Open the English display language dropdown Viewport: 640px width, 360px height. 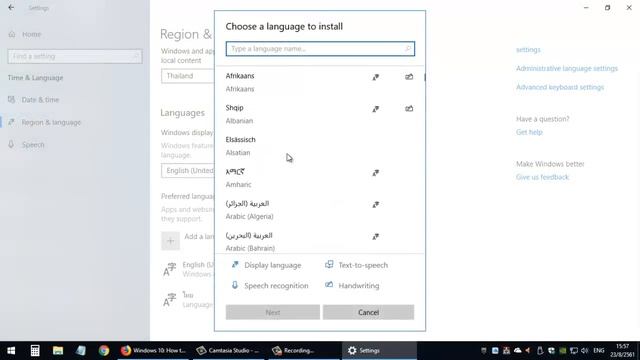point(188,171)
